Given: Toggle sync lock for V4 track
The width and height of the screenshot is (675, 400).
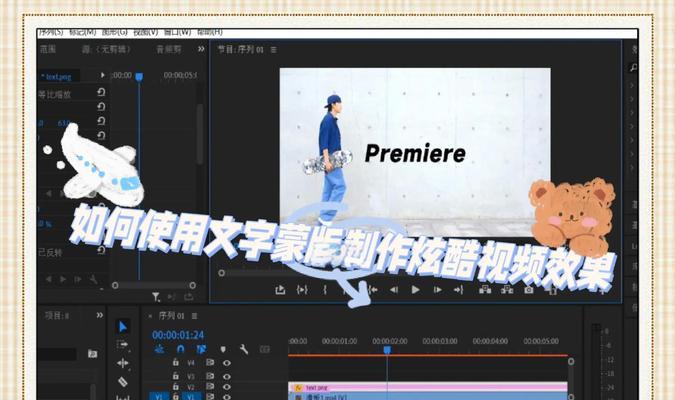Looking at the screenshot, I should point(210,363).
